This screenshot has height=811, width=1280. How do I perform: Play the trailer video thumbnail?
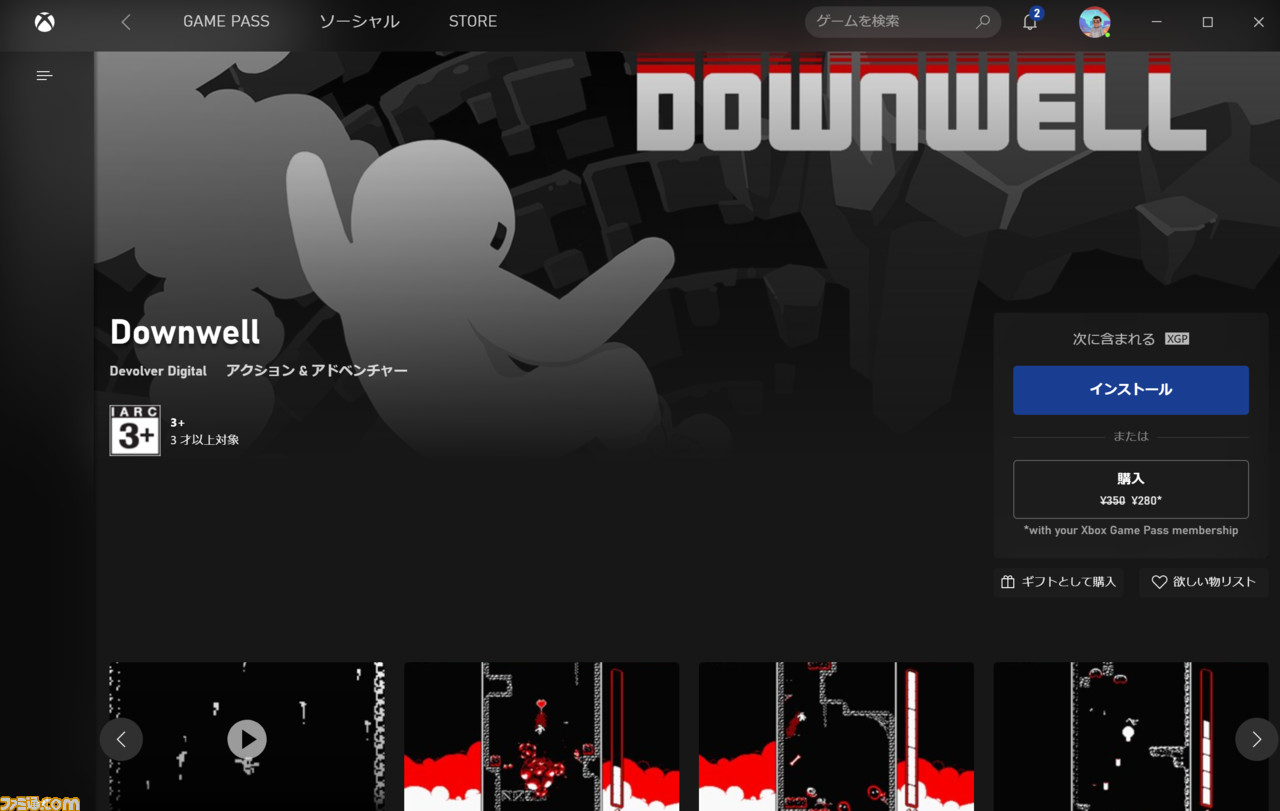pos(247,739)
